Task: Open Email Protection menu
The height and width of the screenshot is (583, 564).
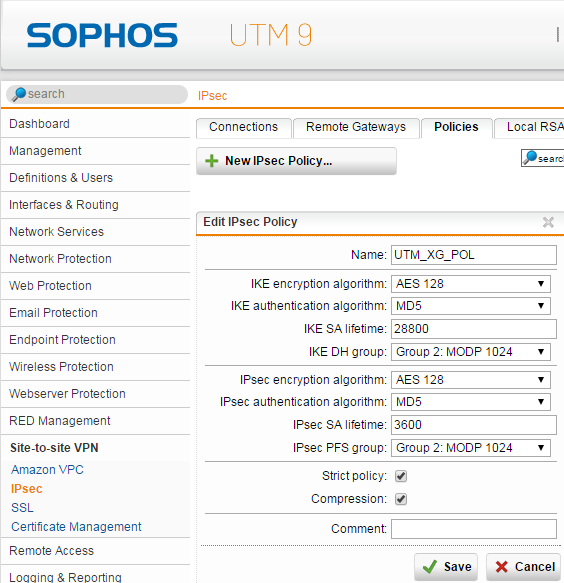Action: pos(96,313)
